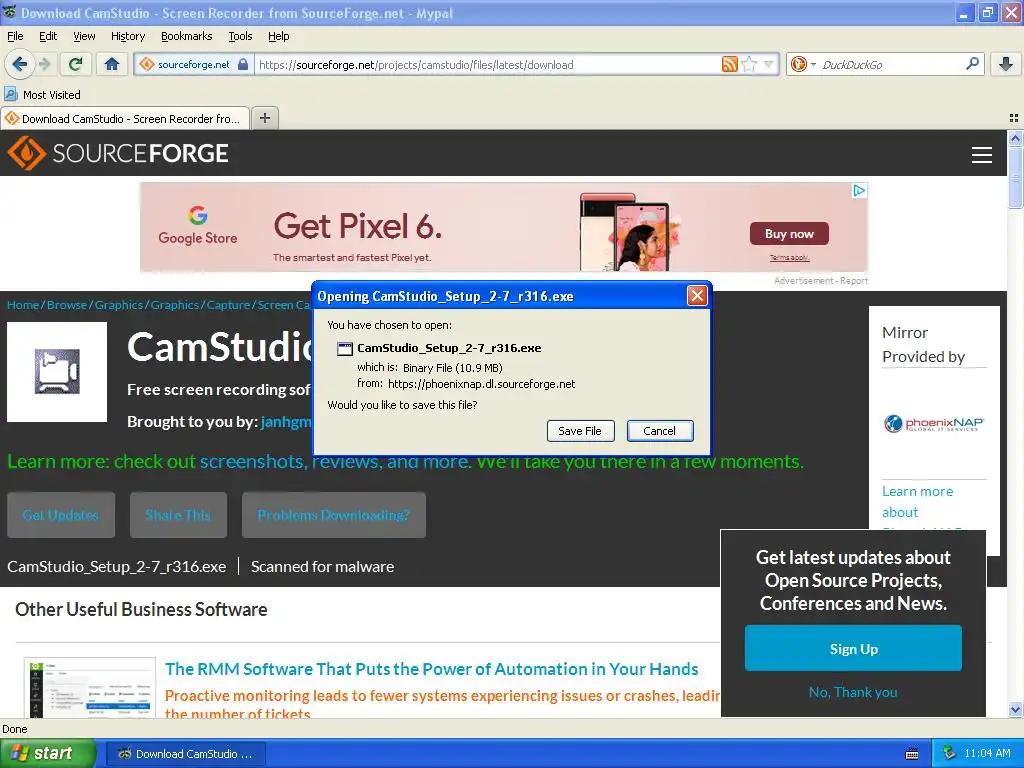The height and width of the screenshot is (768, 1024).
Task: Open the File menu
Action: click(15, 36)
